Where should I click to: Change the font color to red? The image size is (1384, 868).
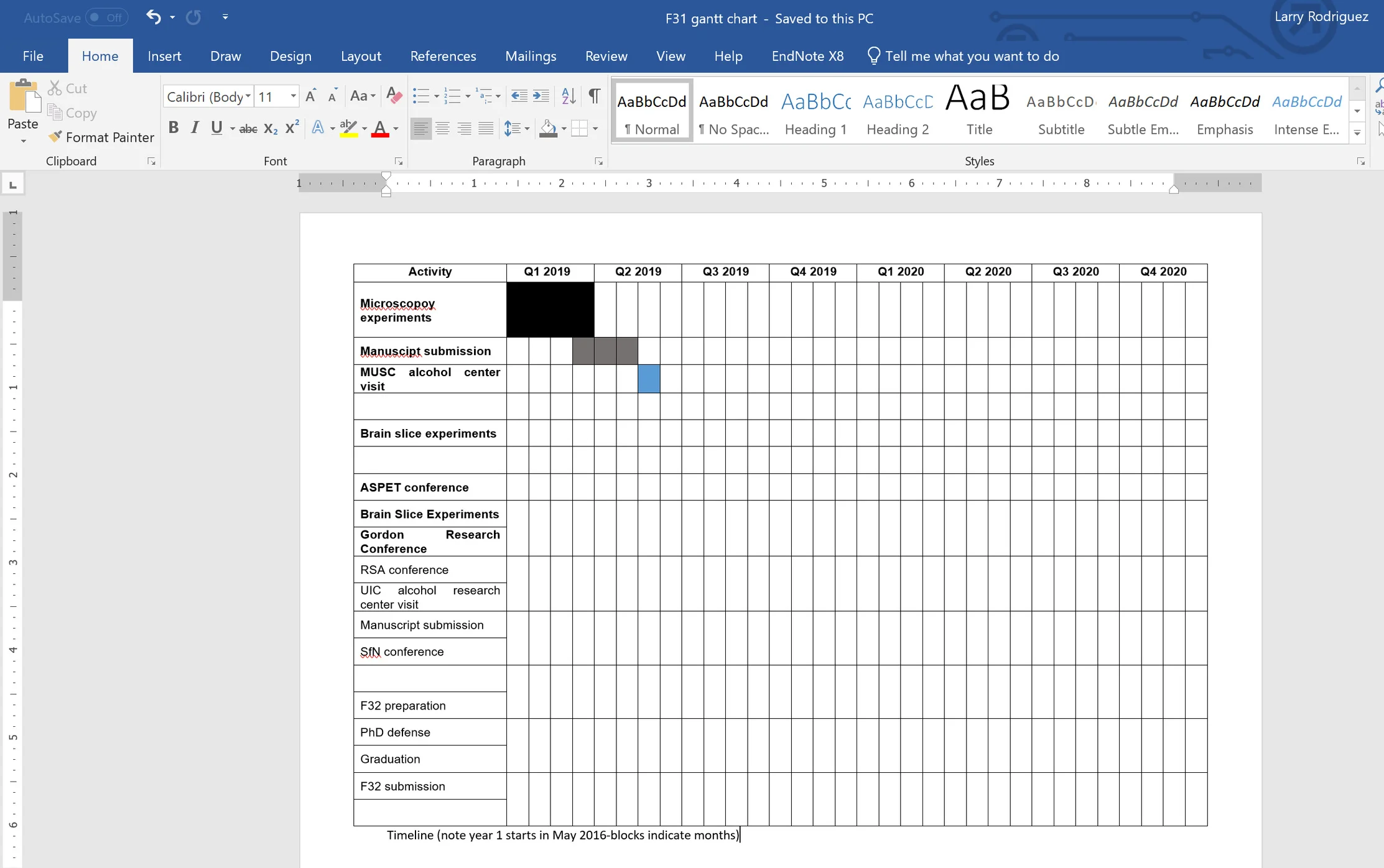tap(381, 128)
